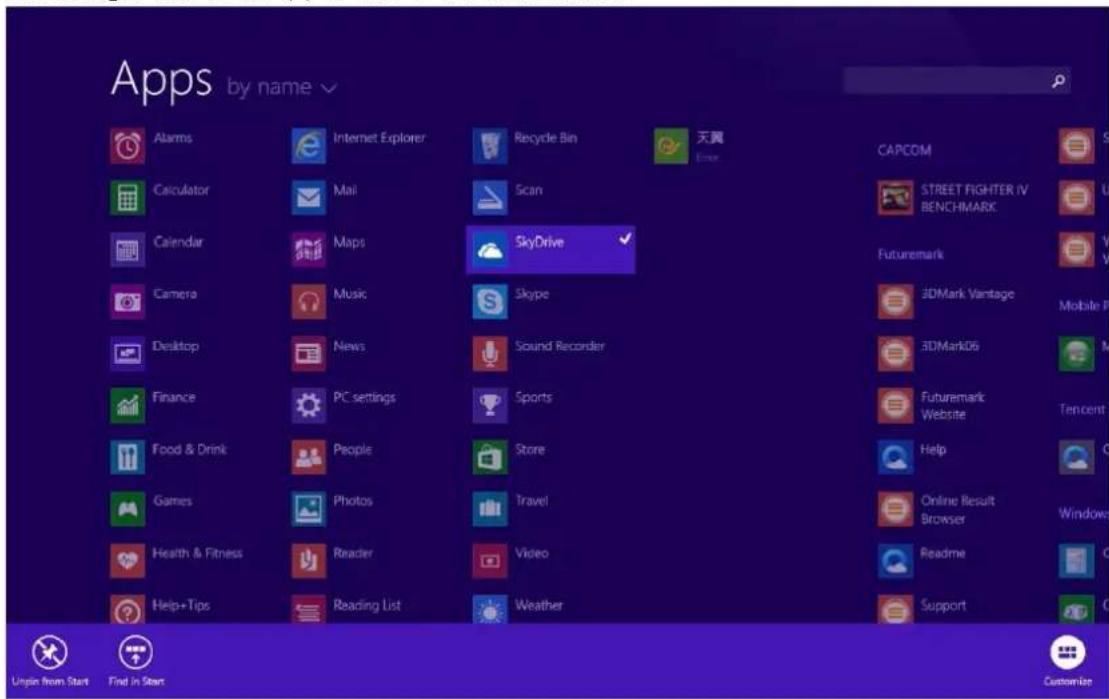1109x699 pixels.
Task: Open the Sports trophy icon
Action: 490,405
